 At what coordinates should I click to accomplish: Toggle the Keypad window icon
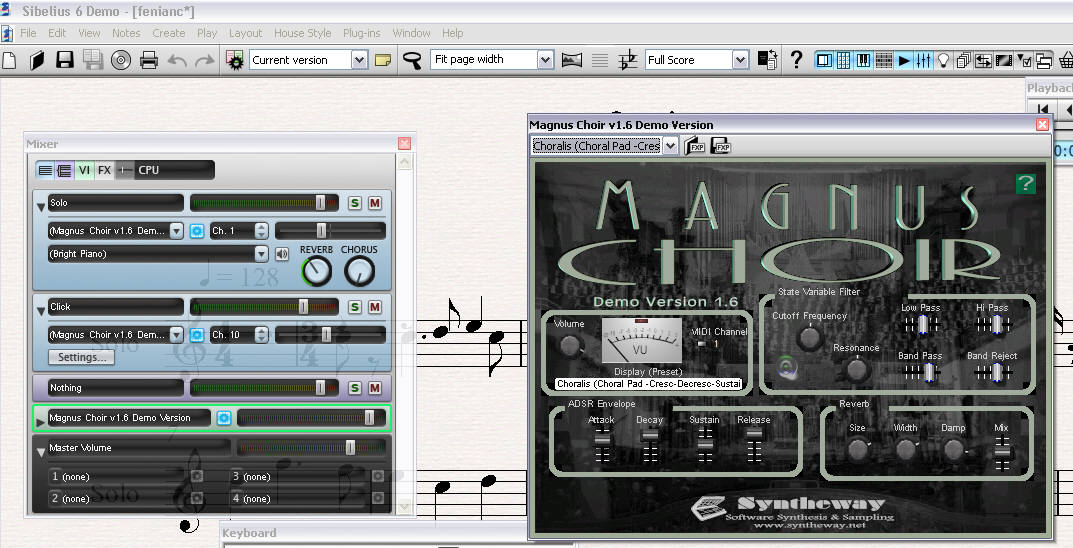[x=844, y=60]
